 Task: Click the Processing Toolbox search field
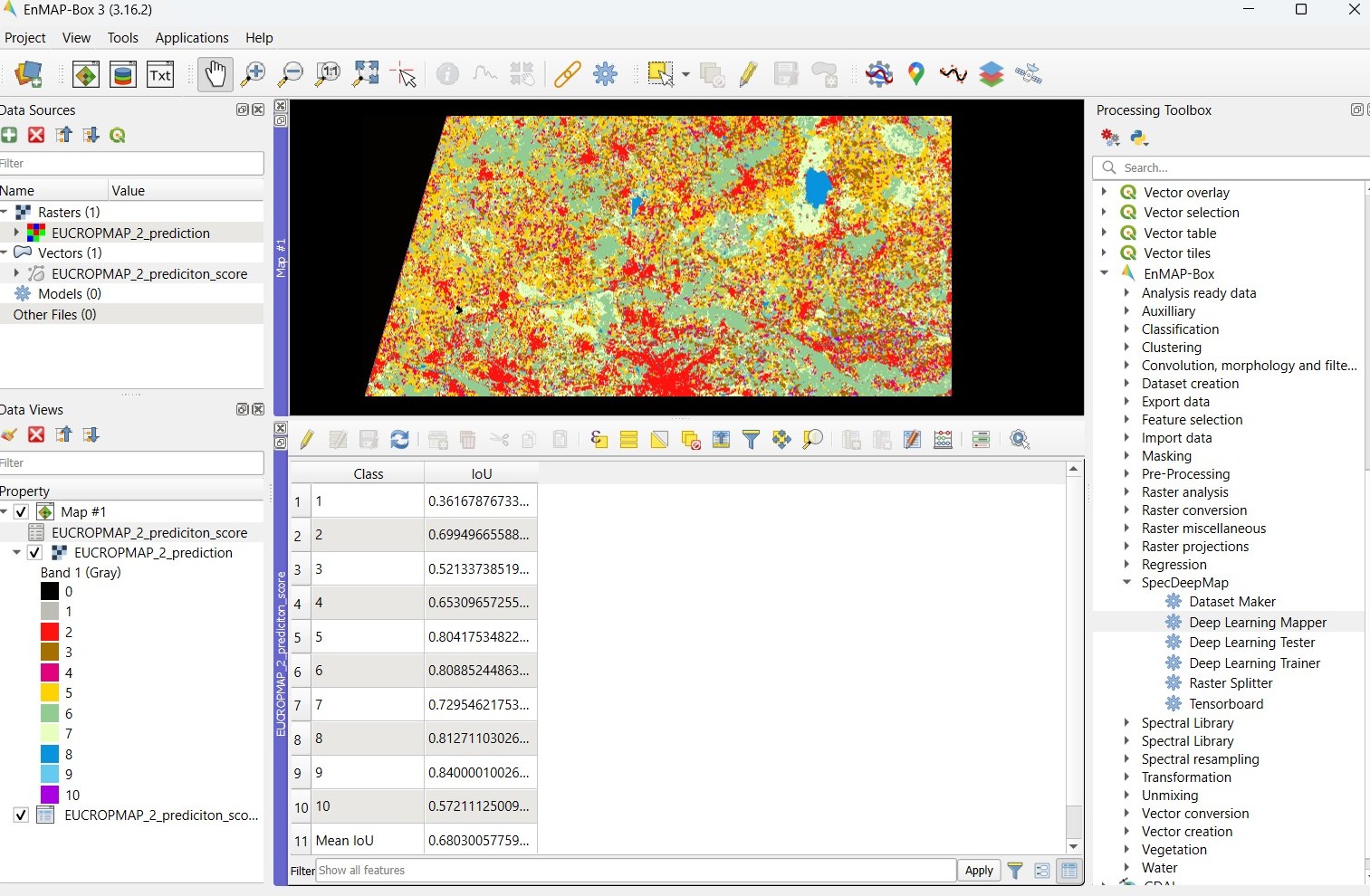coord(1231,167)
